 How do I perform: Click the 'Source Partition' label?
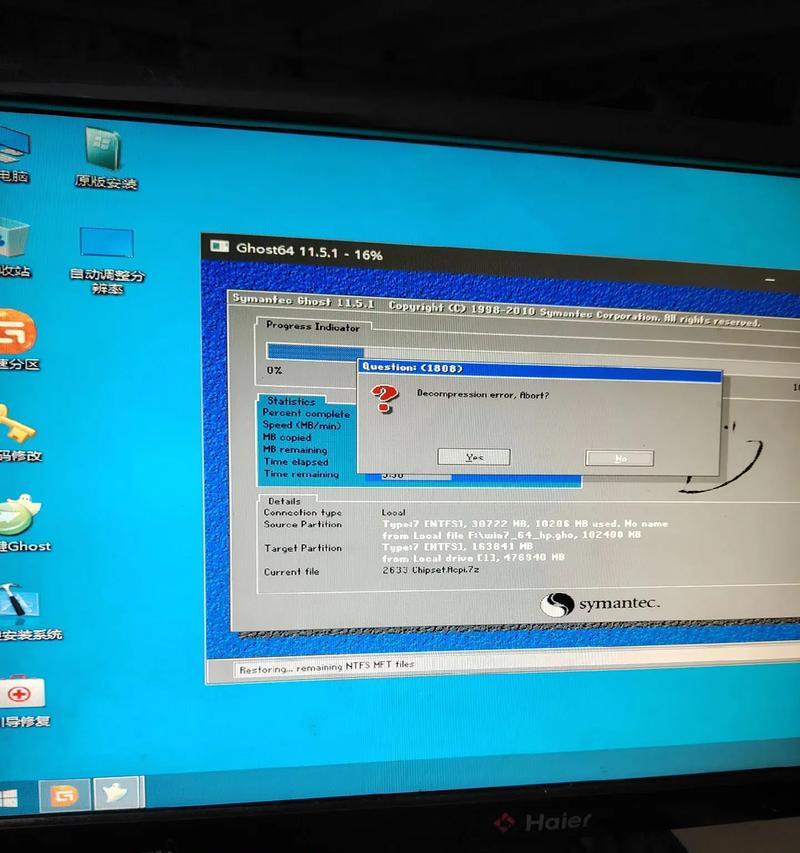tap(302, 524)
